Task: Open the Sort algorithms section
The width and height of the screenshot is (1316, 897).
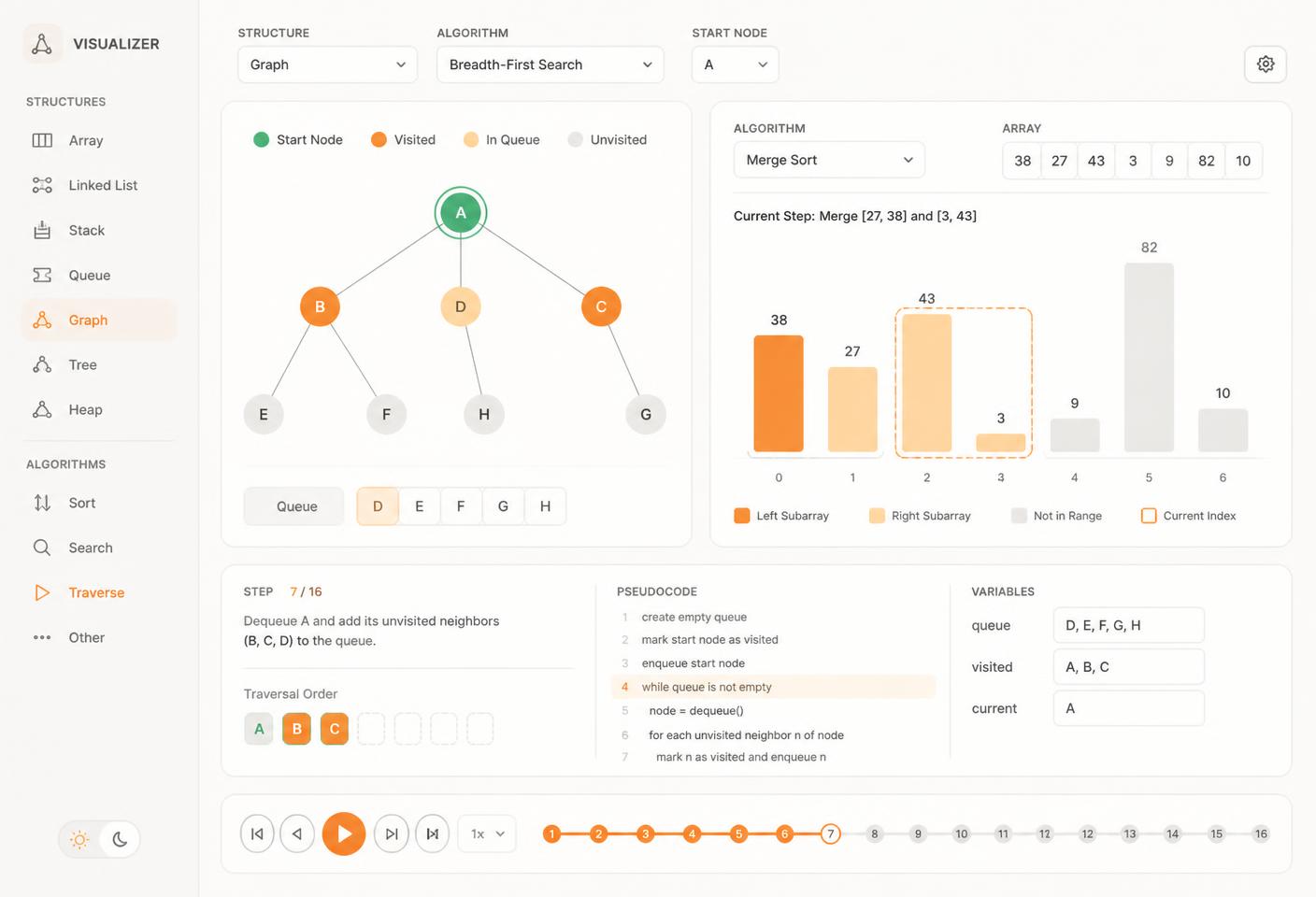Action: 98,503
